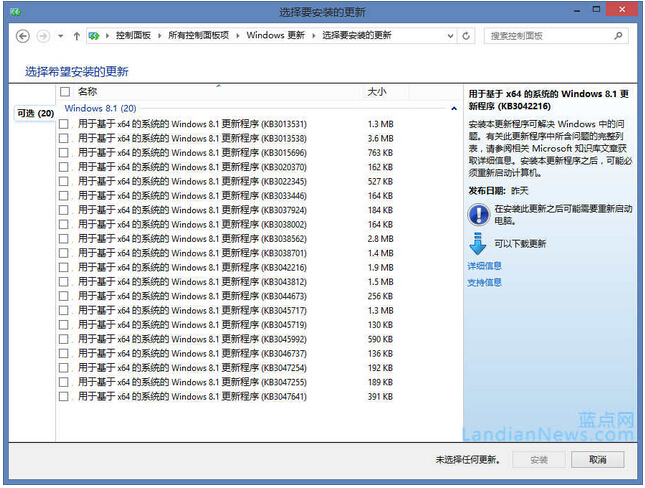Click the search magnifier icon
645x488 pixels.
(618, 36)
